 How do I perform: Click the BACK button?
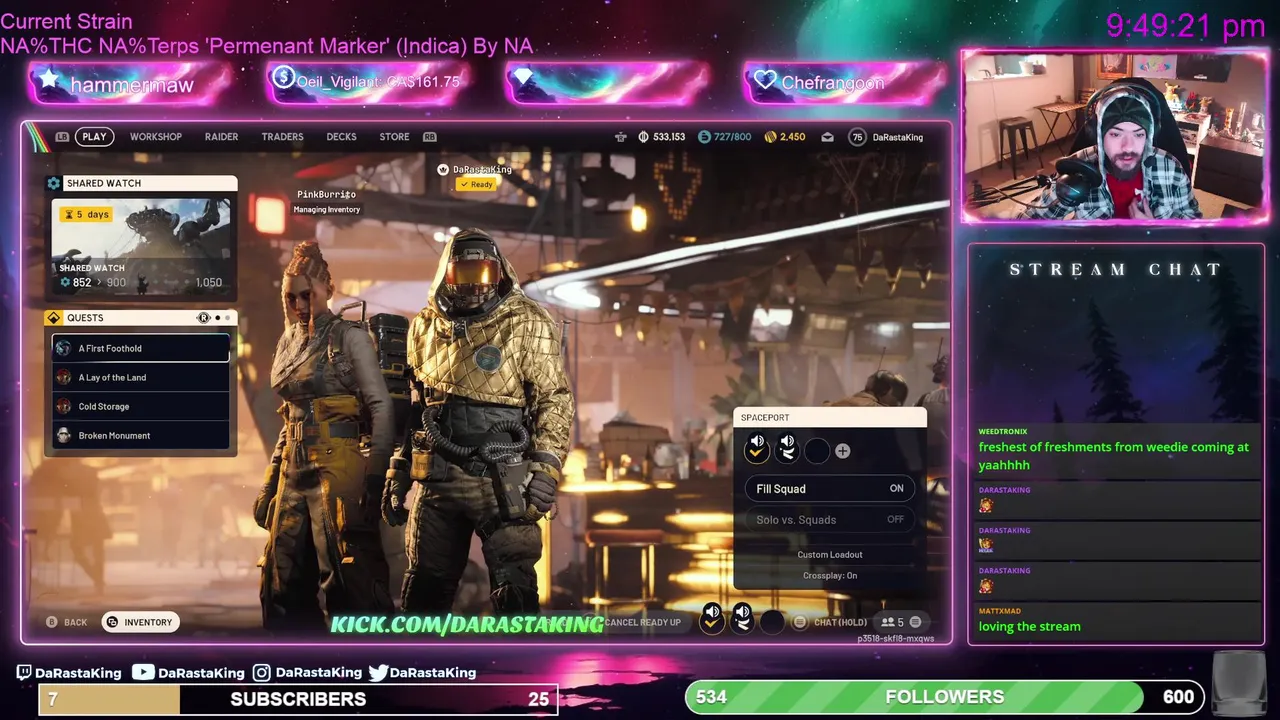tap(67, 622)
